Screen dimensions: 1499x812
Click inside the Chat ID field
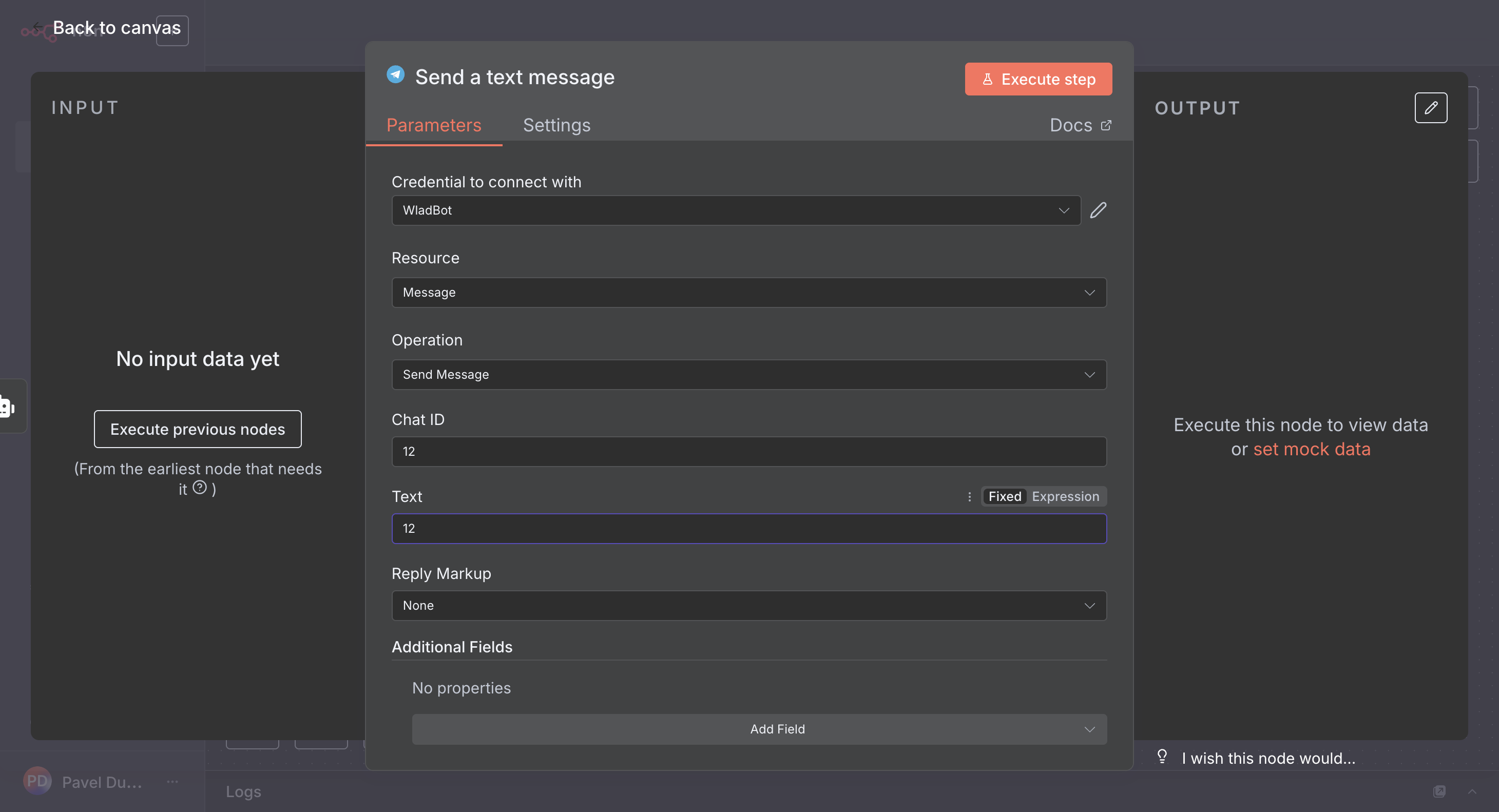[748, 451]
